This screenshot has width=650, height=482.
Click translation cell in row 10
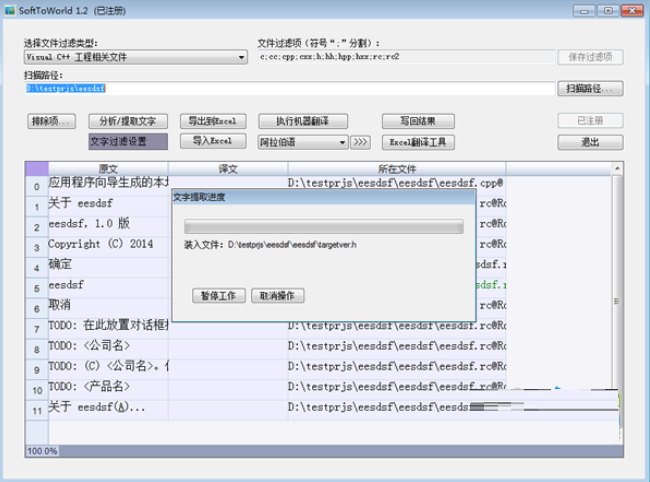[228, 390]
